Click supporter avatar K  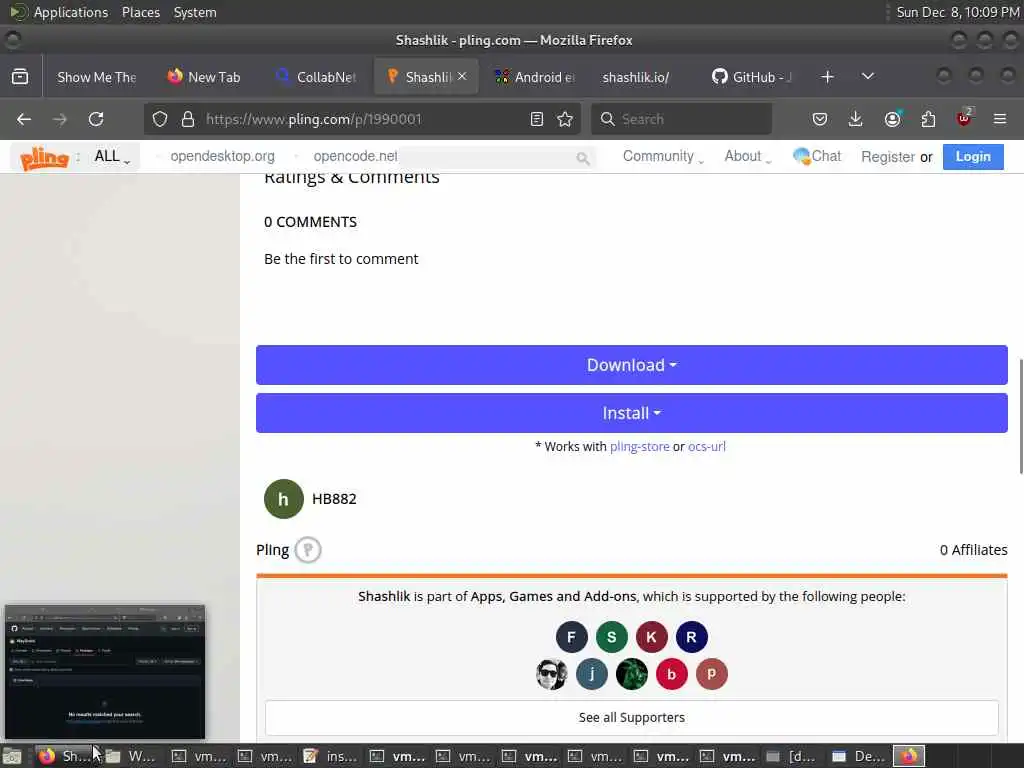[651, 637]
